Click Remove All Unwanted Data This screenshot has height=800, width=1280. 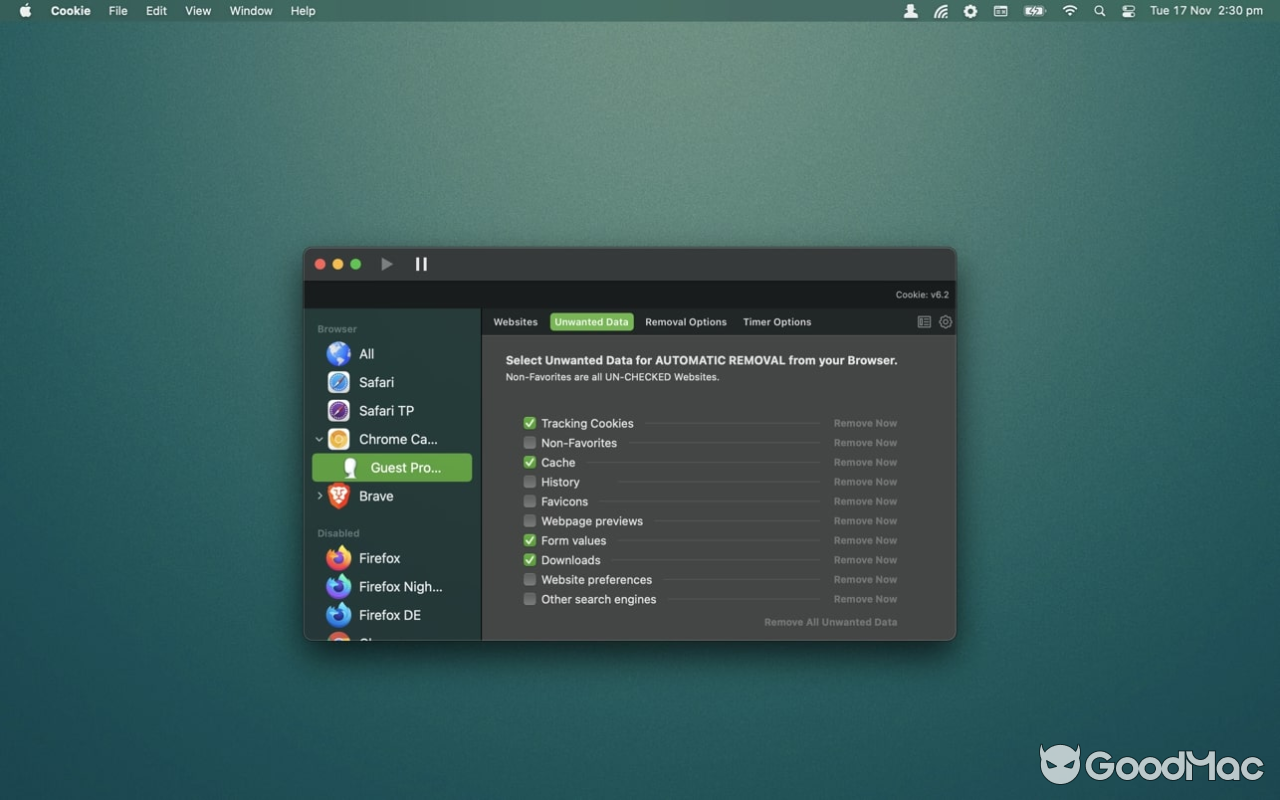click(x=830, y=622)
